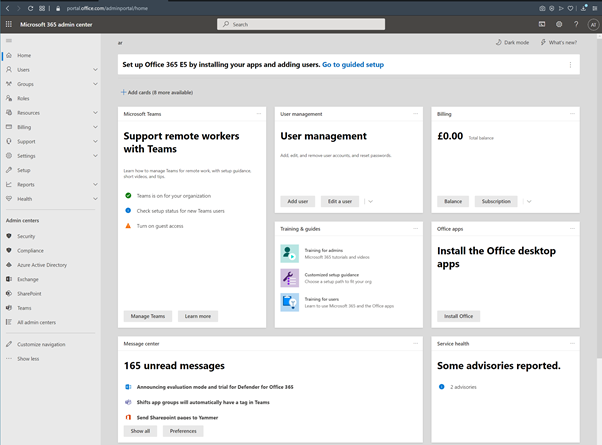The width and height of the screenshot is (602, 445).
Task: Expand the Settings menu chevron
Action: (x=95, y=156)
